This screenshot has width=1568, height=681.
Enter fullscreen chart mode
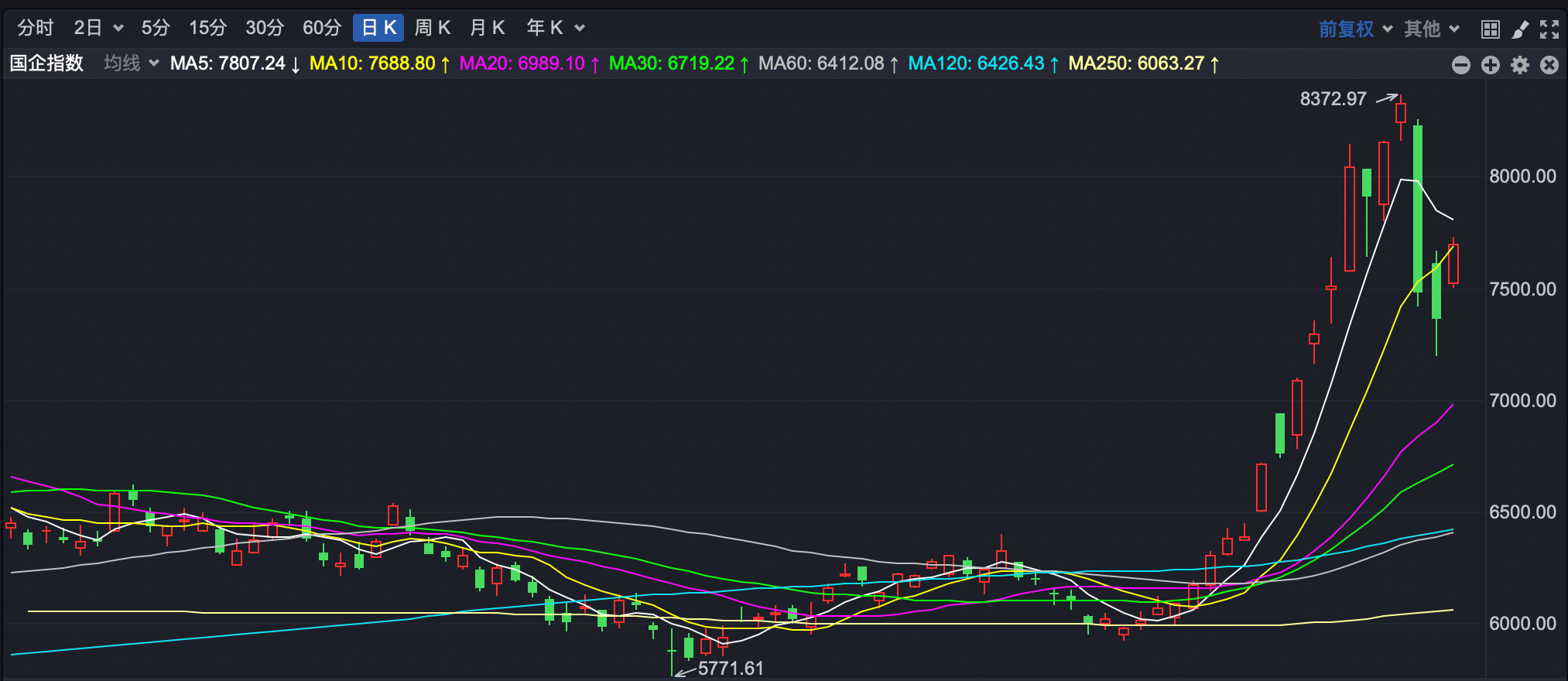click(1549, 29)
